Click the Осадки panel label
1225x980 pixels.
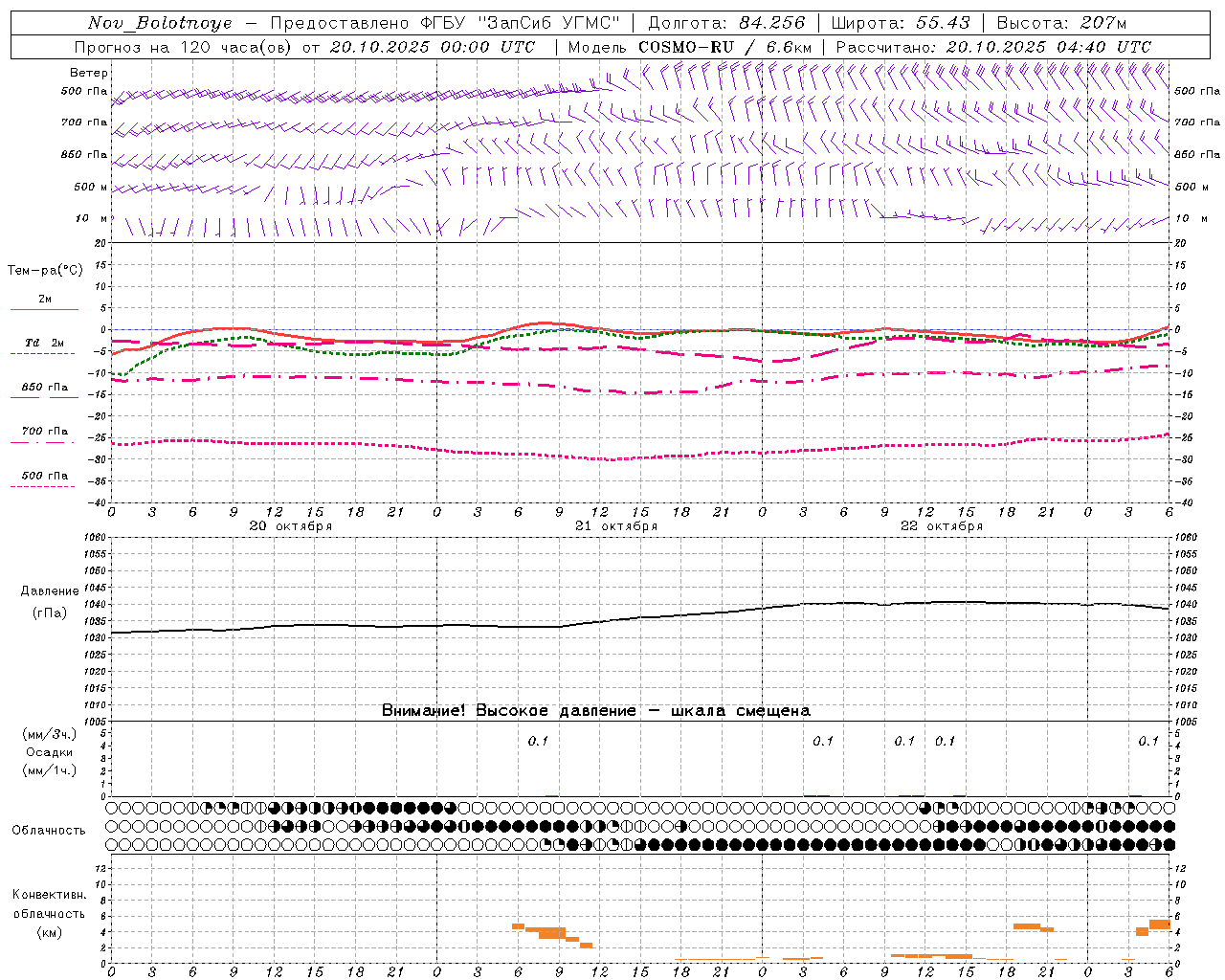[50, 752]
